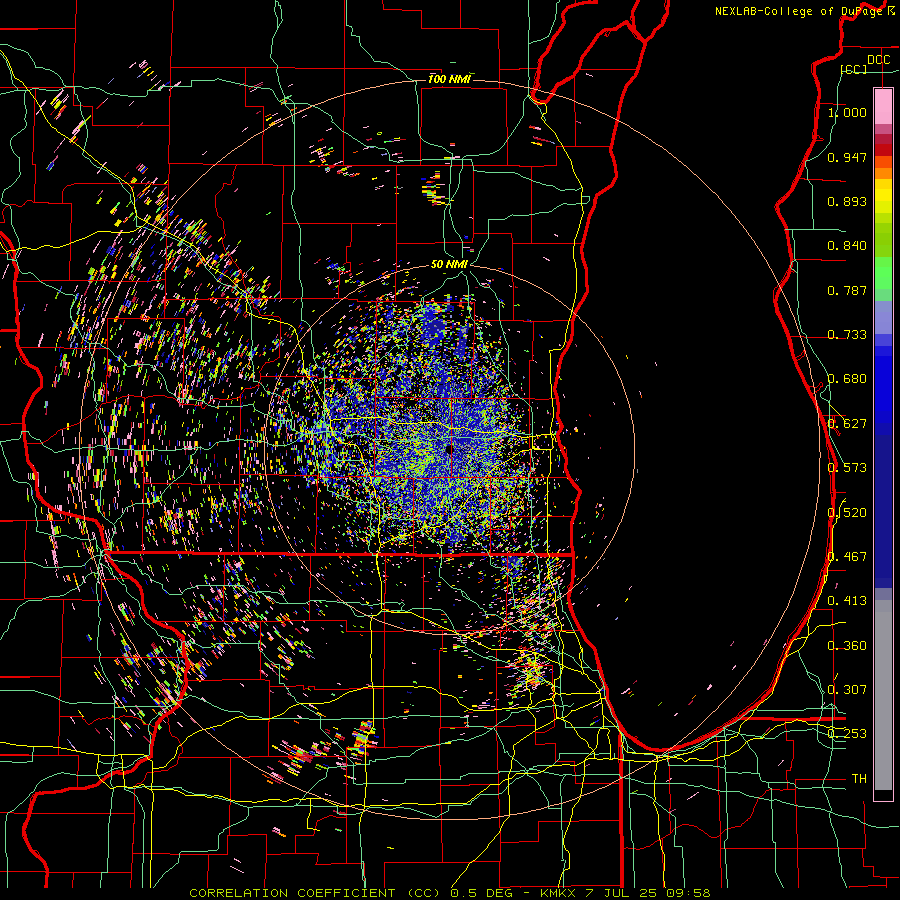The width and height of the screenshot is (900, 900).
Task: Click the bright green segment of color bar
Action: coord(883,273)
